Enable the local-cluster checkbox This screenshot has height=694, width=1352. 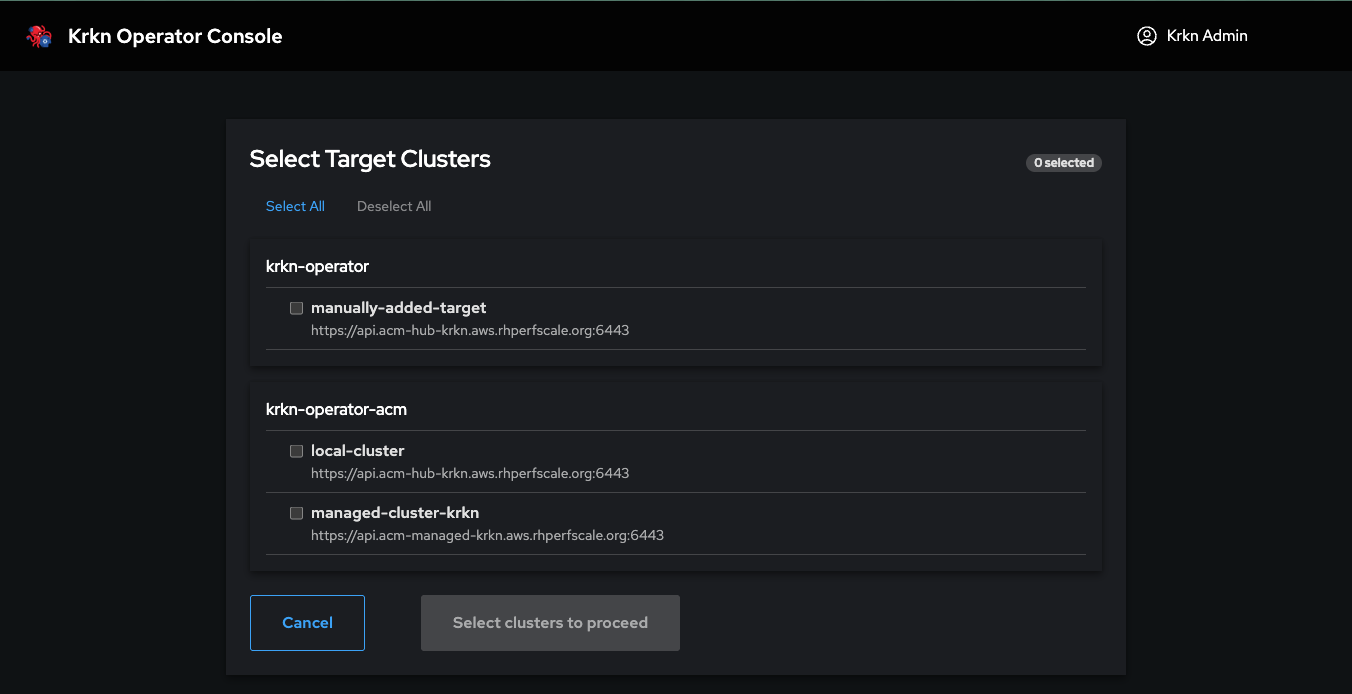coord(296,451)
